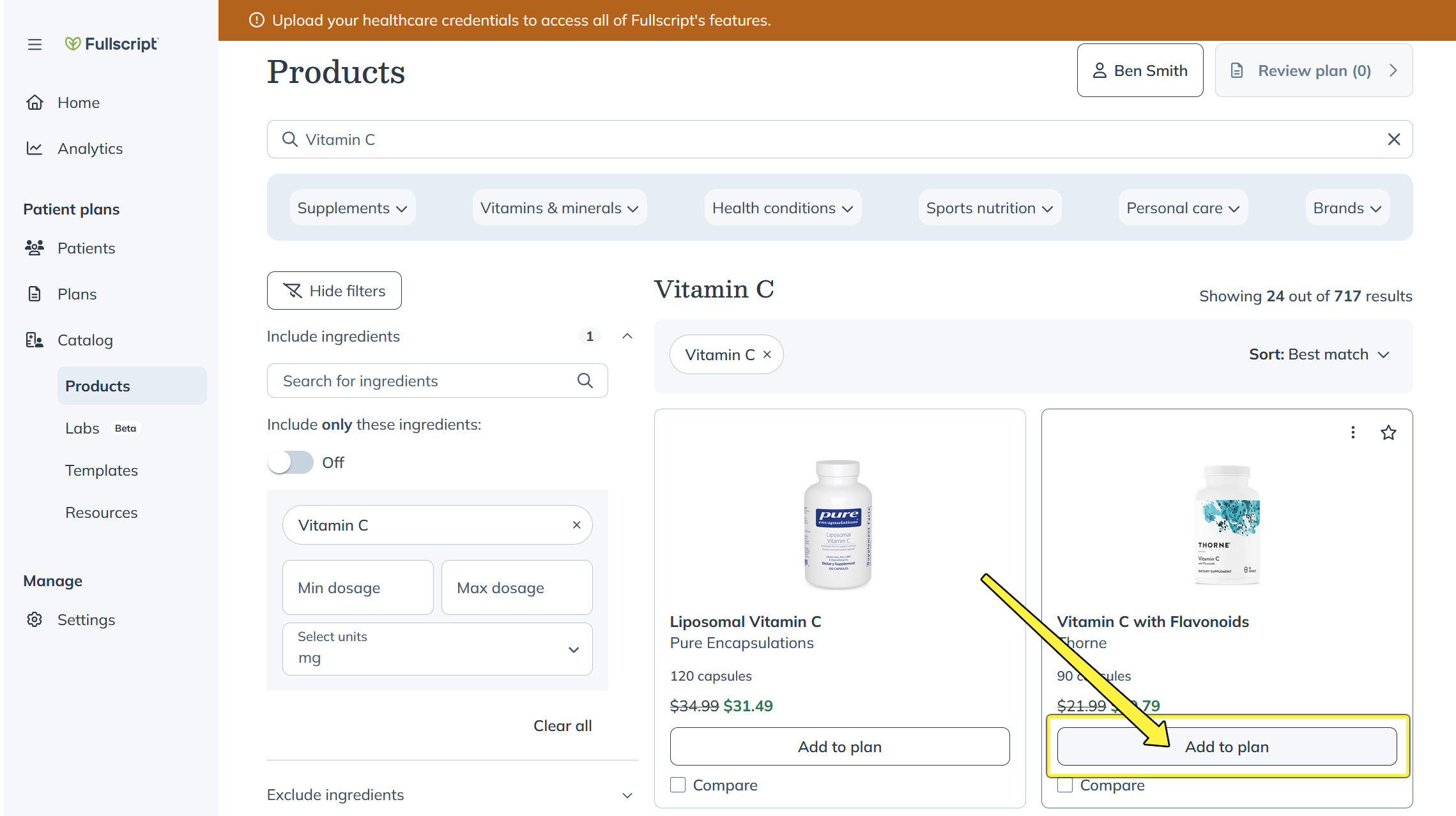Click the ingredient search magnifier icon
Image resolution: width=1456 pixels, height=816 pixels.
[x=585, y=381]
